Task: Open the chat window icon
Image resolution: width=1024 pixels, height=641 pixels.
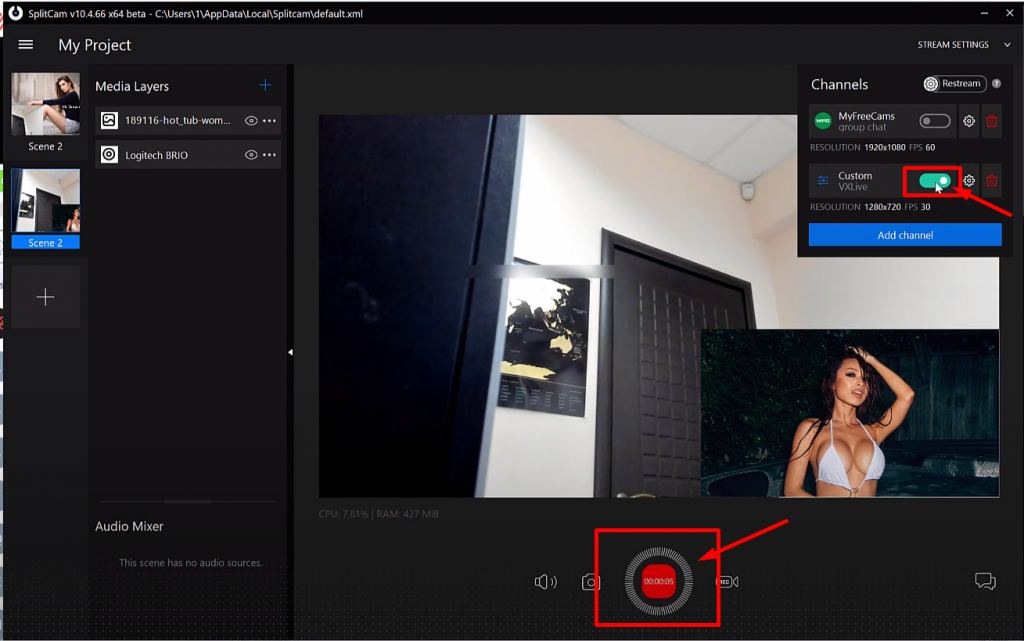Action: [x=985, y=580]
